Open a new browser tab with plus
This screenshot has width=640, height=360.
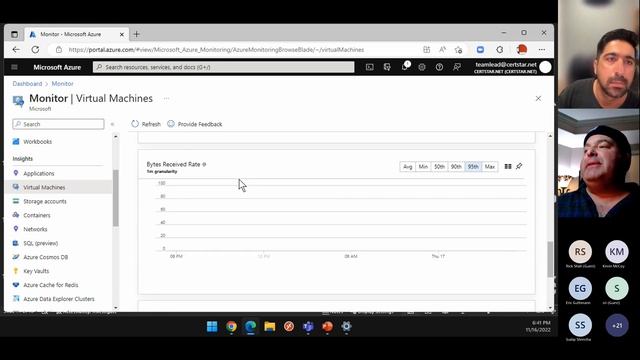pos(136,34)
